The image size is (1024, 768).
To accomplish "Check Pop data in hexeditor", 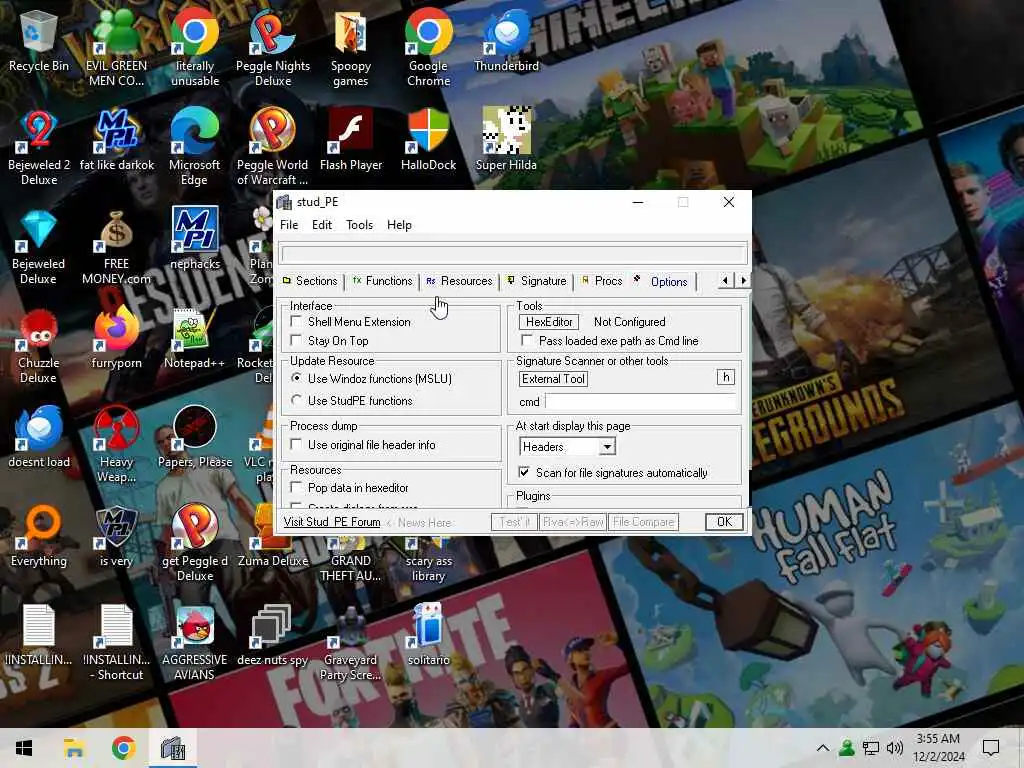I will pyautogui.click(x=296, y=487).
